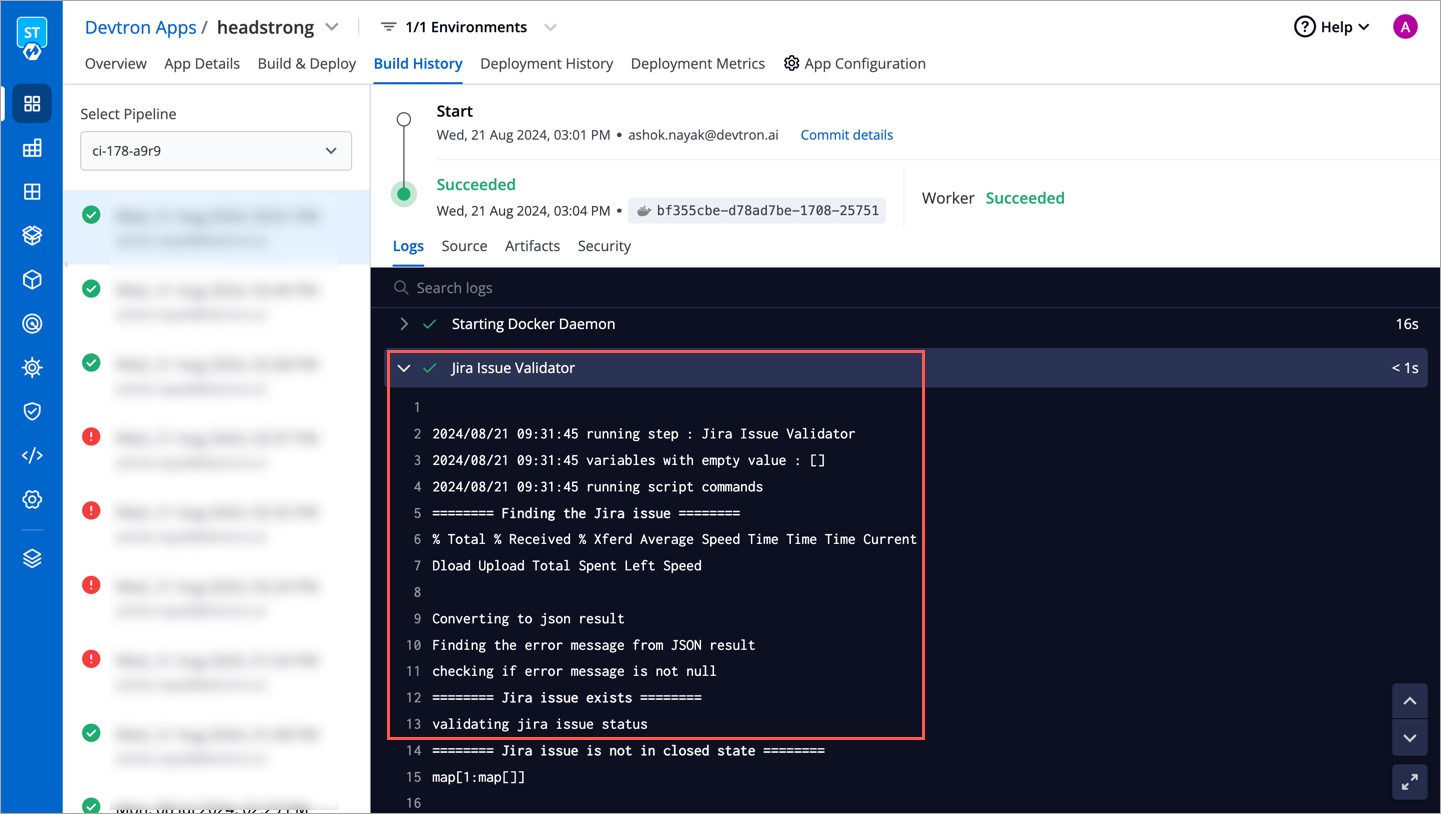The width and height of the screenshot is (1441, 814).
Task: Open Global Configurations gear in sidebar
Action: pos(31,499)
